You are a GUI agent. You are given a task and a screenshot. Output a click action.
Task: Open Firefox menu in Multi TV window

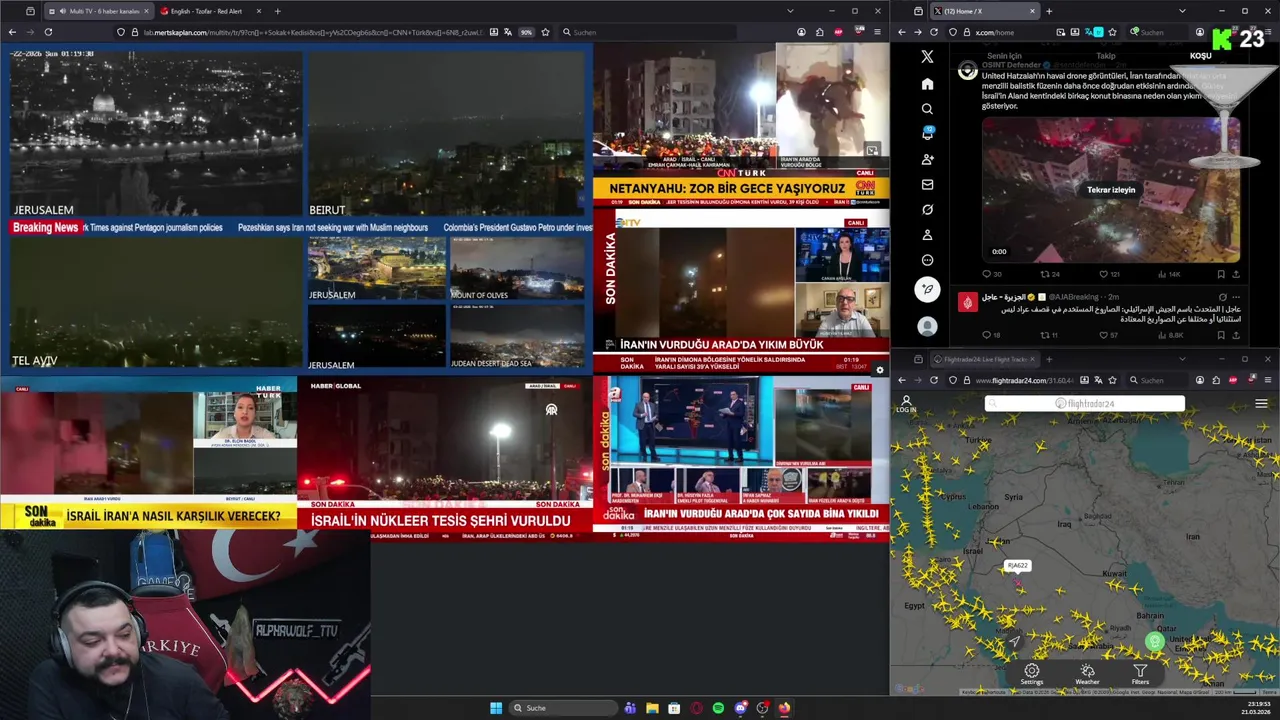[x=878, y=32]
